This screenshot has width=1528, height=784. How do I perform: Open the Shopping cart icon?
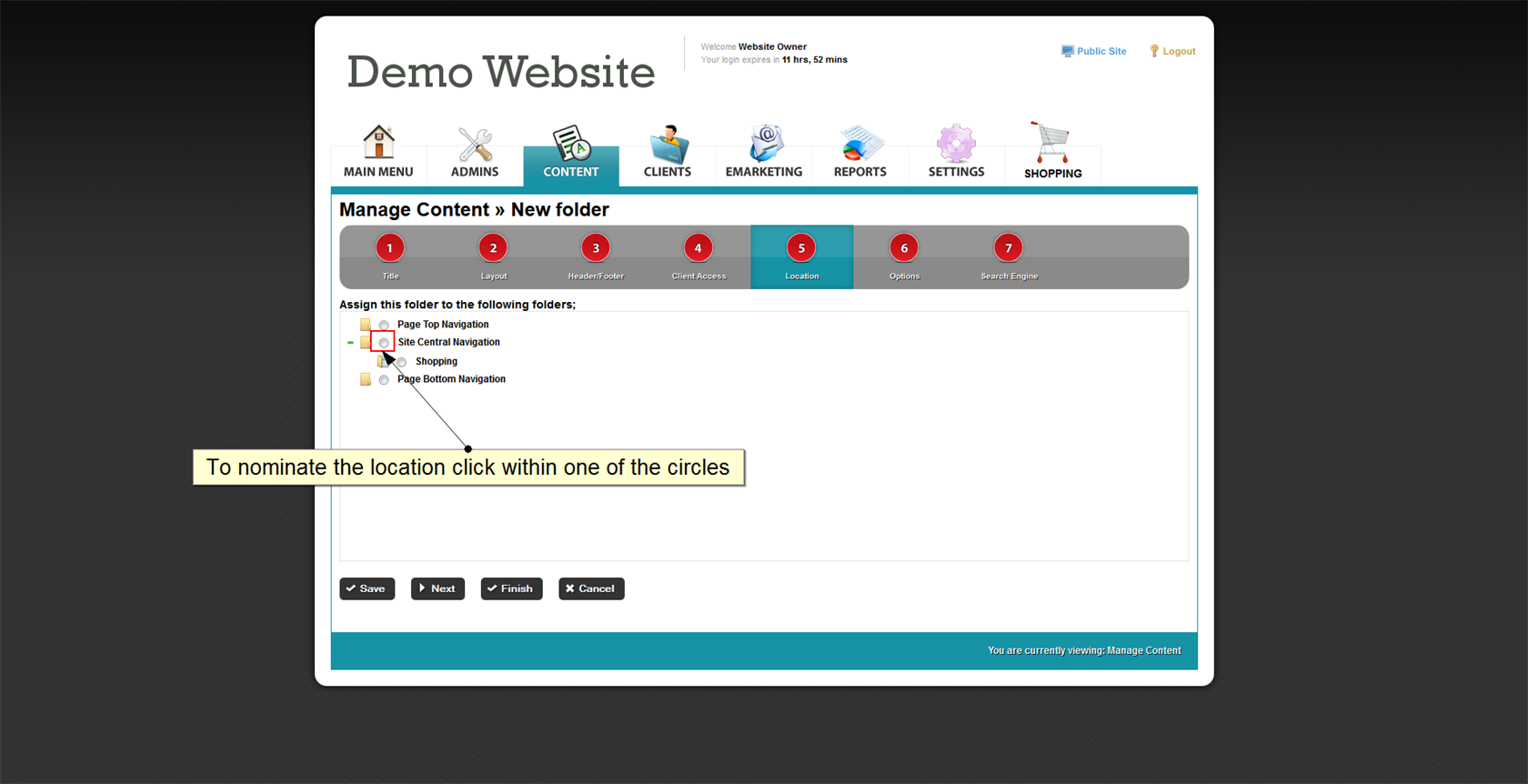pyautogui.click(x=1052, y=143)
